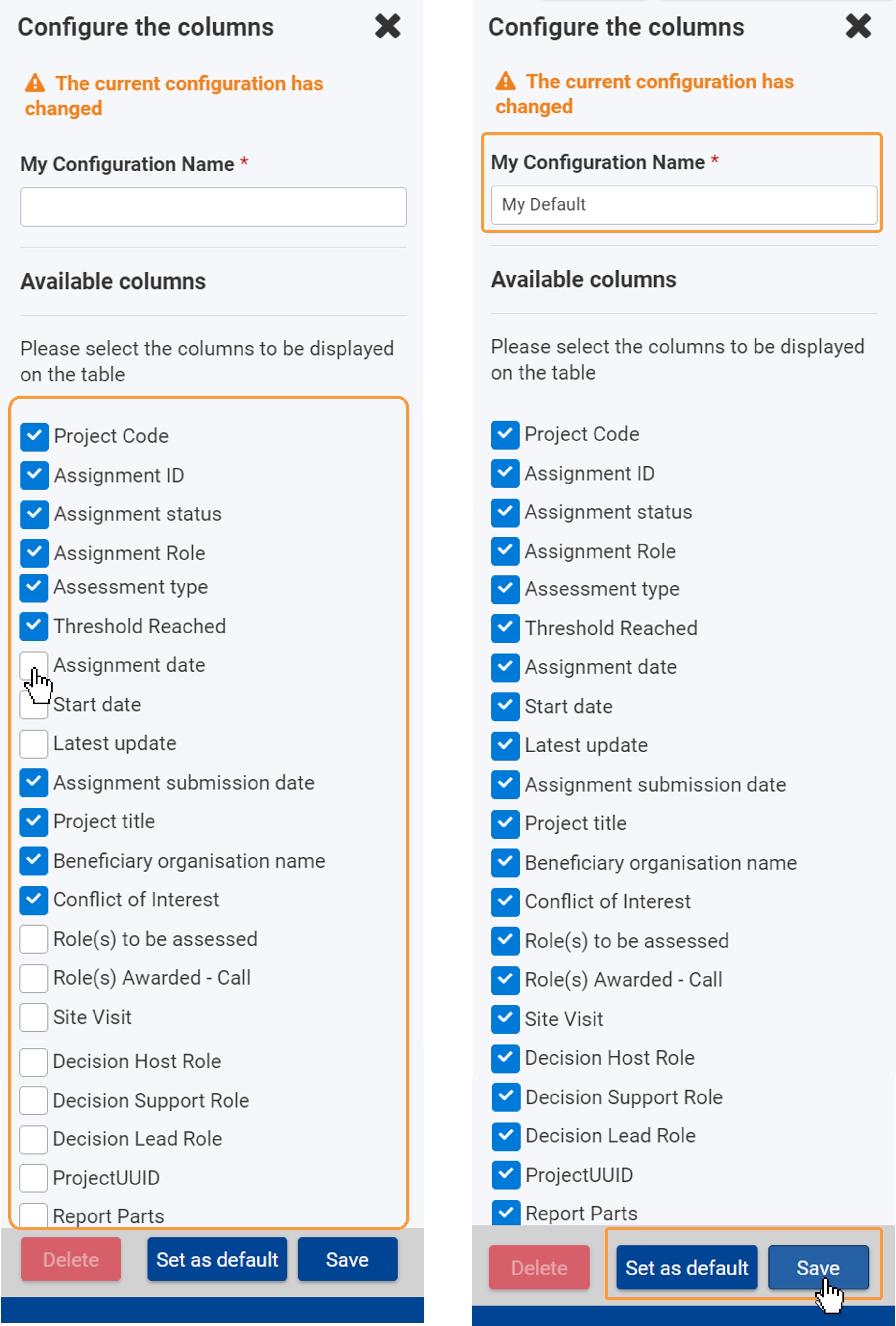Click Set as default in left panel
This screenshot has width=896, height=1326.
(217, 1259)
